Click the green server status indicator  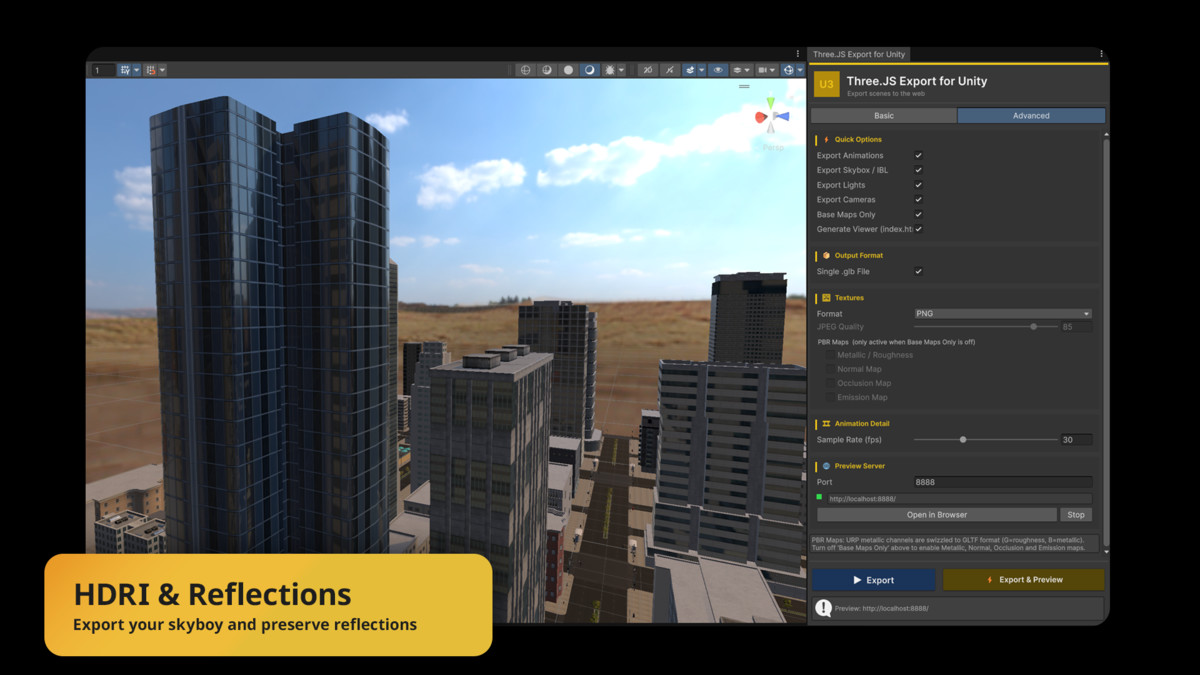(x=819, y=496)
